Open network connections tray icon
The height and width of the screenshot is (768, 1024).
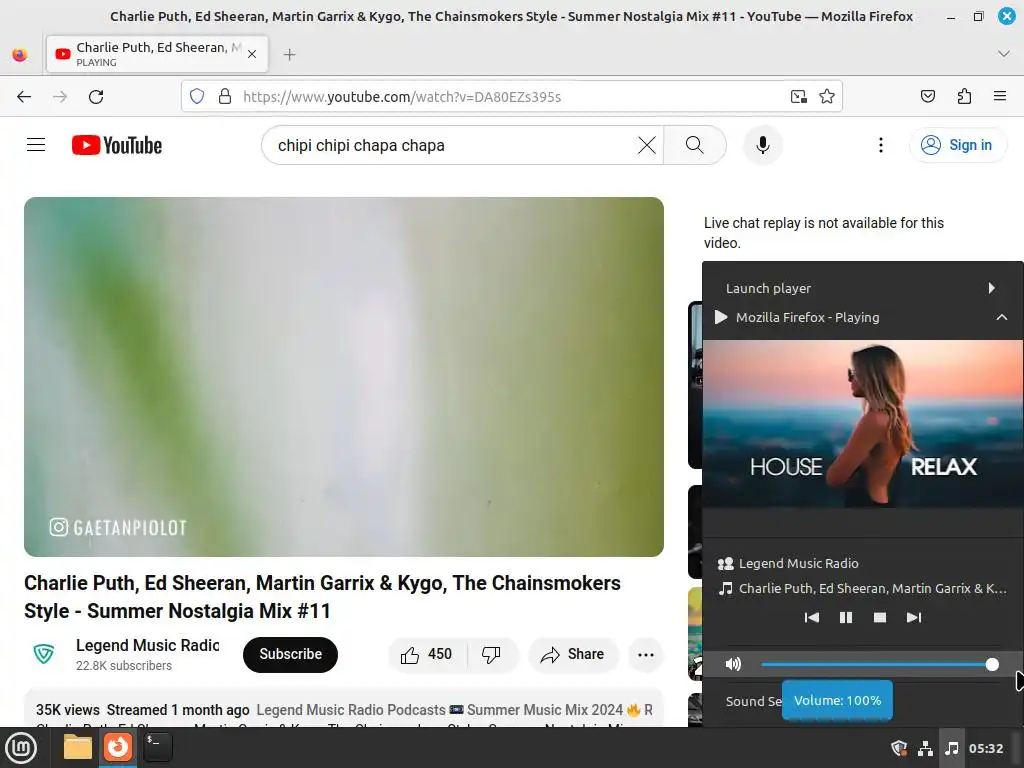click(x=925, y=748)
